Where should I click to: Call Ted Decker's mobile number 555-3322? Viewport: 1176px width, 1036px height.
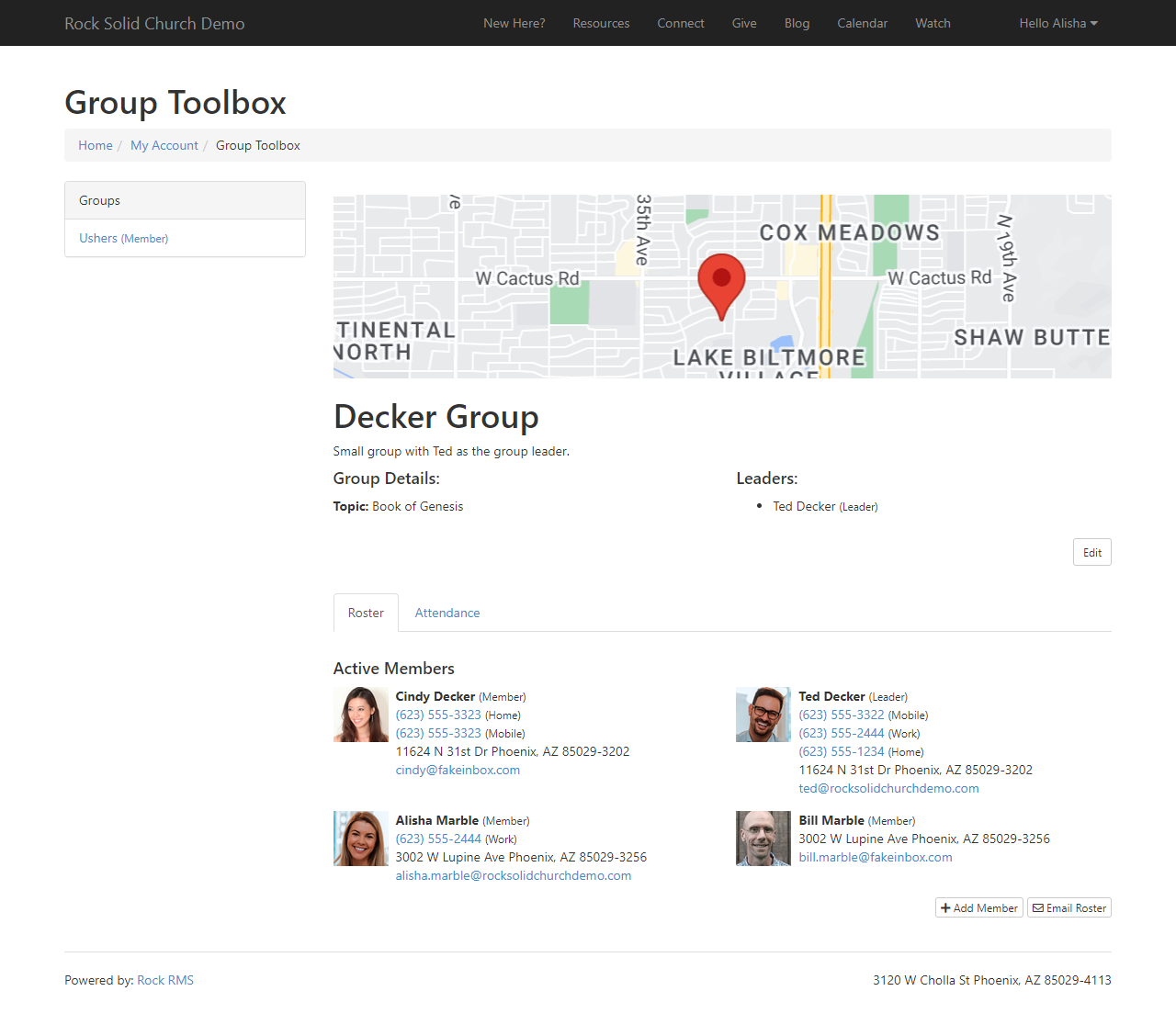click(x=842, y=715)
